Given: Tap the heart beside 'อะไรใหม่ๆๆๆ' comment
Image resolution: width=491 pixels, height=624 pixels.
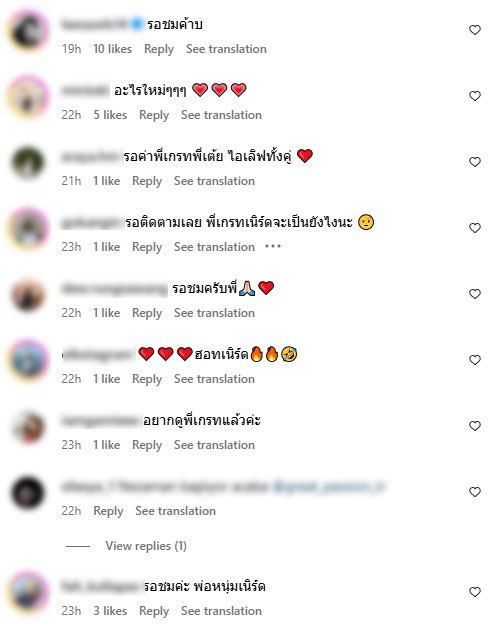Looking at the screenshot, I should (475, 96).
